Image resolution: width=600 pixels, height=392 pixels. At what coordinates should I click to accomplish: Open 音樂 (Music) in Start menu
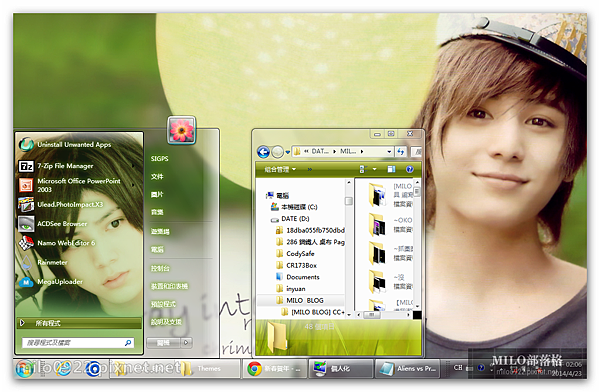(157, 212)
